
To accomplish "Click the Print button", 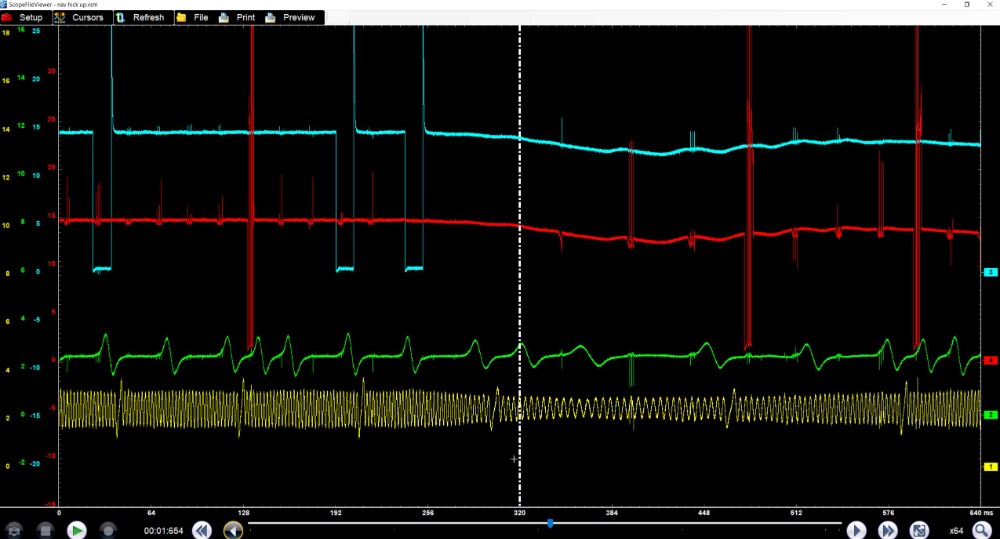I will (238, 18).
